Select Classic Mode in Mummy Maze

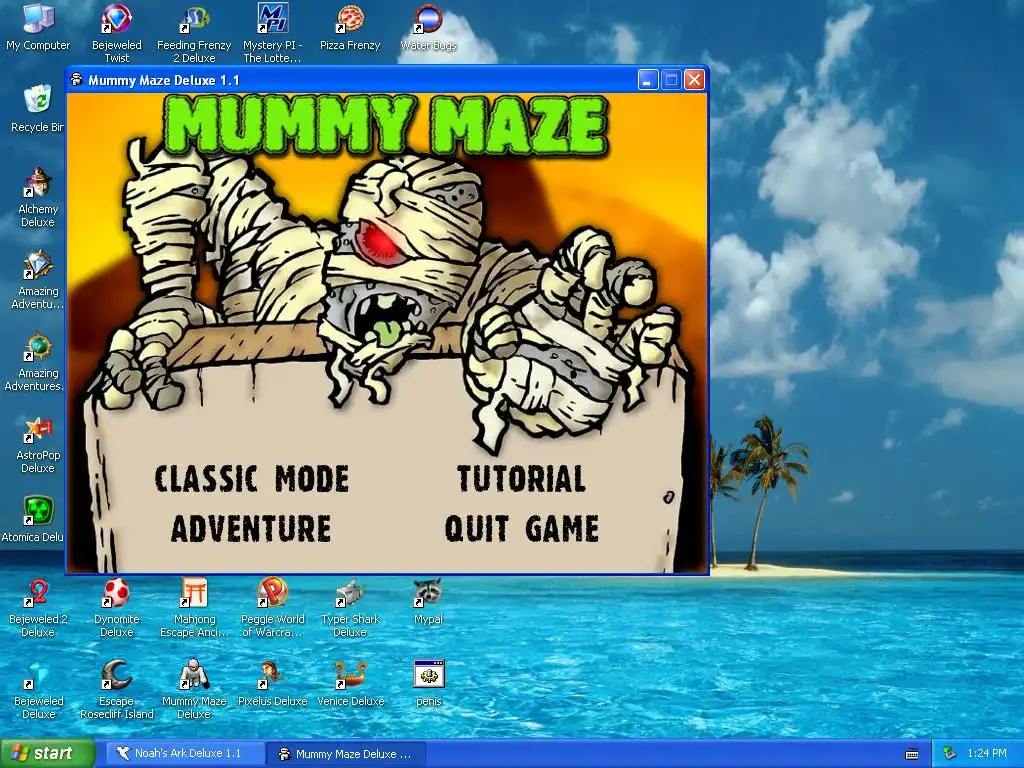tap(251, 479)
